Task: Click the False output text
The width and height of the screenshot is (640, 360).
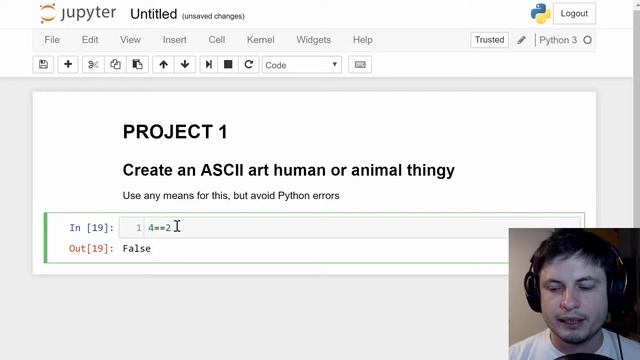Action: coord(137,249)
